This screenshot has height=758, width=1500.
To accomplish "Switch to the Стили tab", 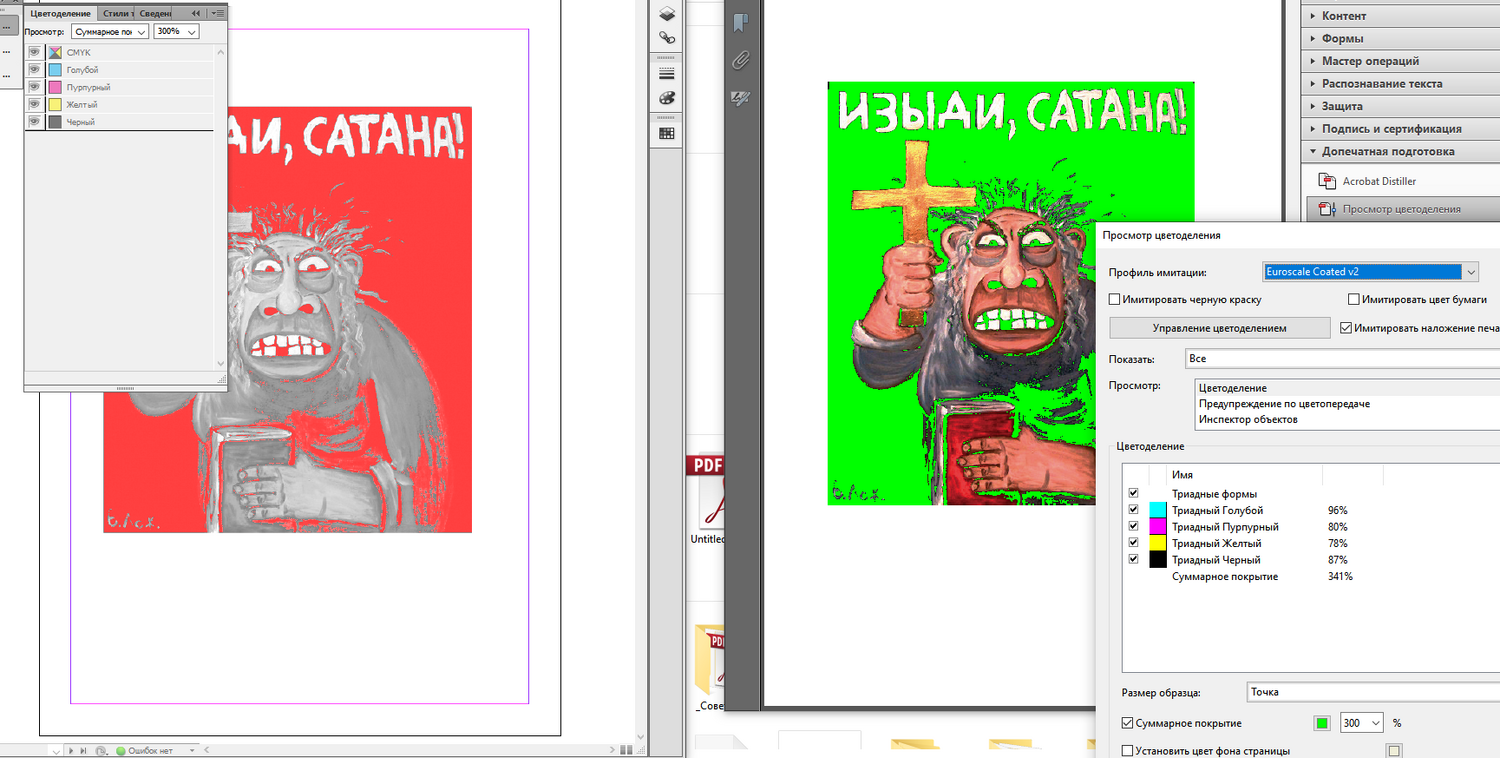I will (115, 13).
